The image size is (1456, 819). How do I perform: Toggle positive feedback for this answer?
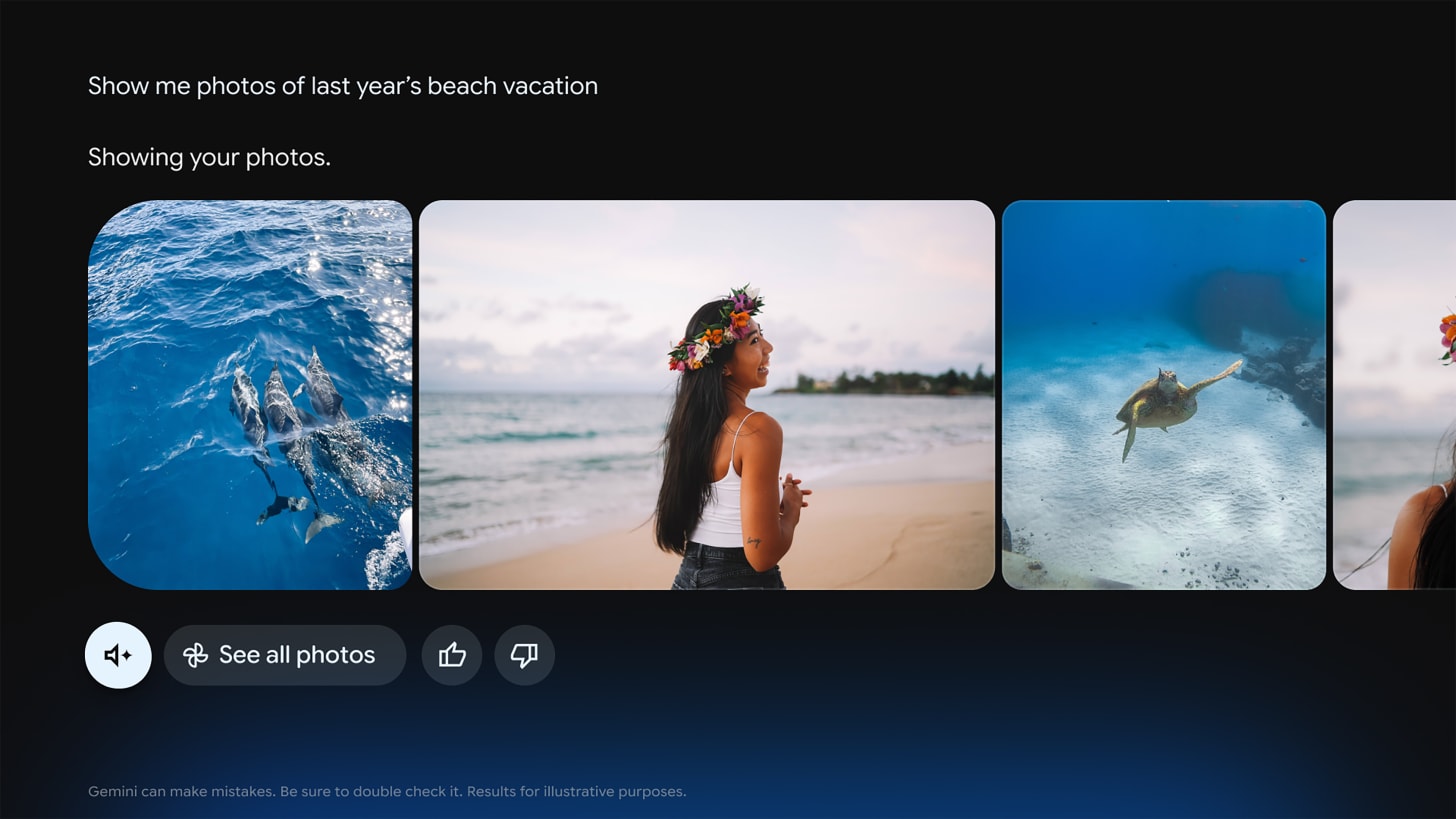point(452,655)
